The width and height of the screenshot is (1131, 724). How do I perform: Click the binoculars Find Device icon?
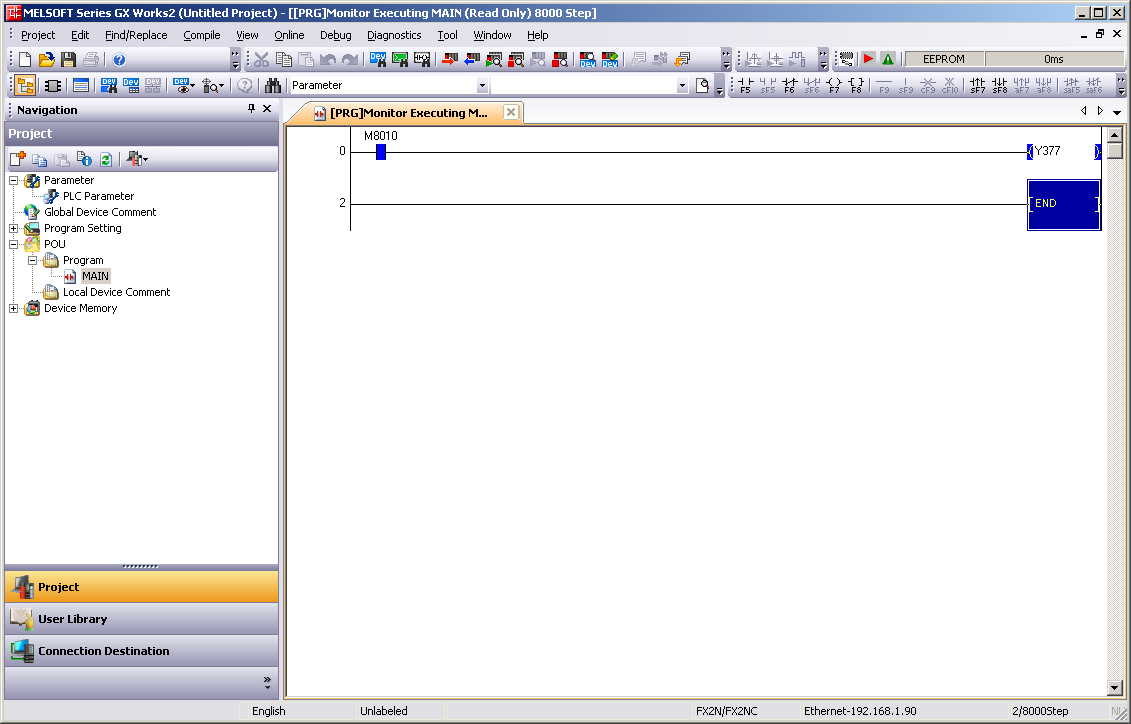click(x=272, y=86)
